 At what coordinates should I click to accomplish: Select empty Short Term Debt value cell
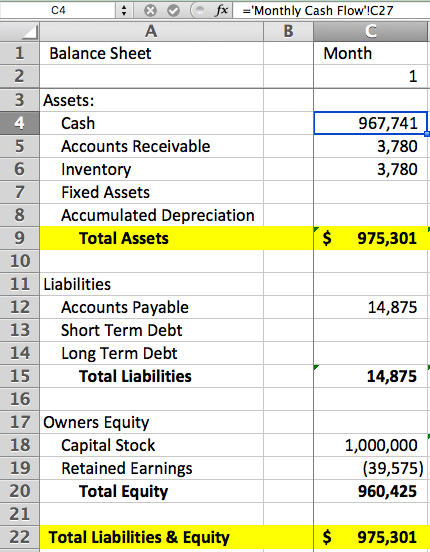click(x=371, y=330)
